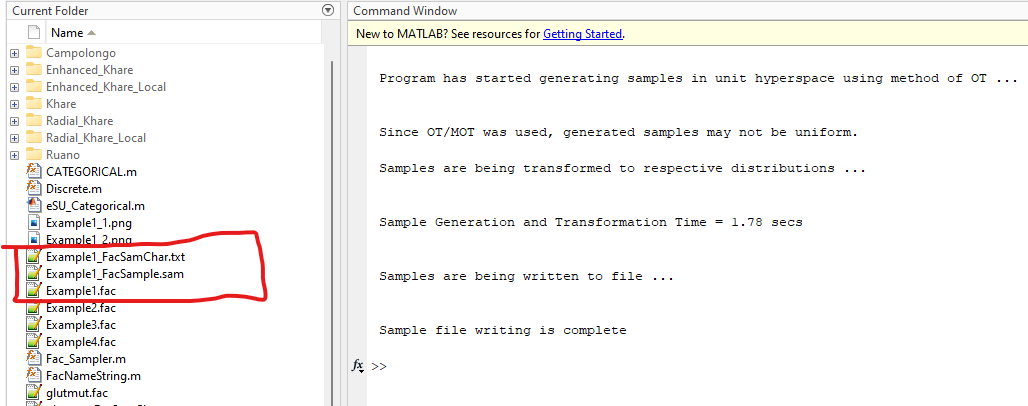Click the Example1_1.png image icon
The width and height of the screenshot is (1028, 406).
tap(32, 222)
